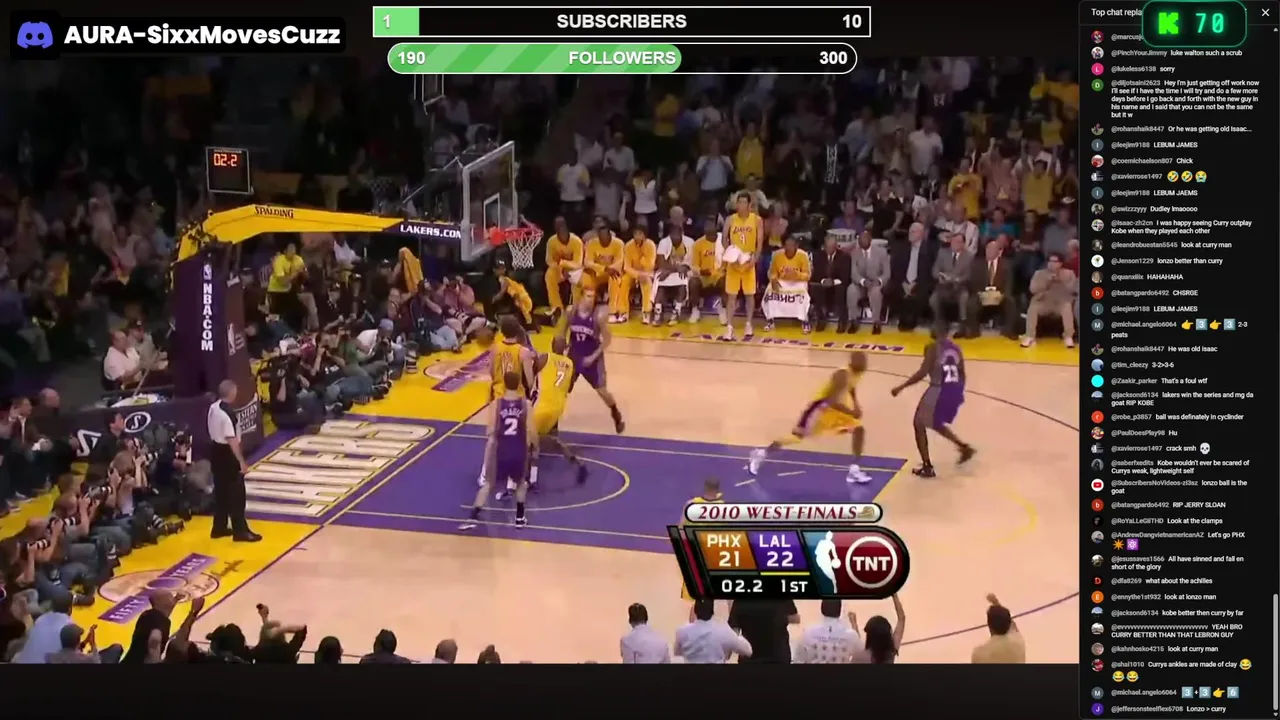The height and width of the screenshot is (720, 1280).
Task: Click message 'look at lonzo man'
Action: (x=1190, y=597)
